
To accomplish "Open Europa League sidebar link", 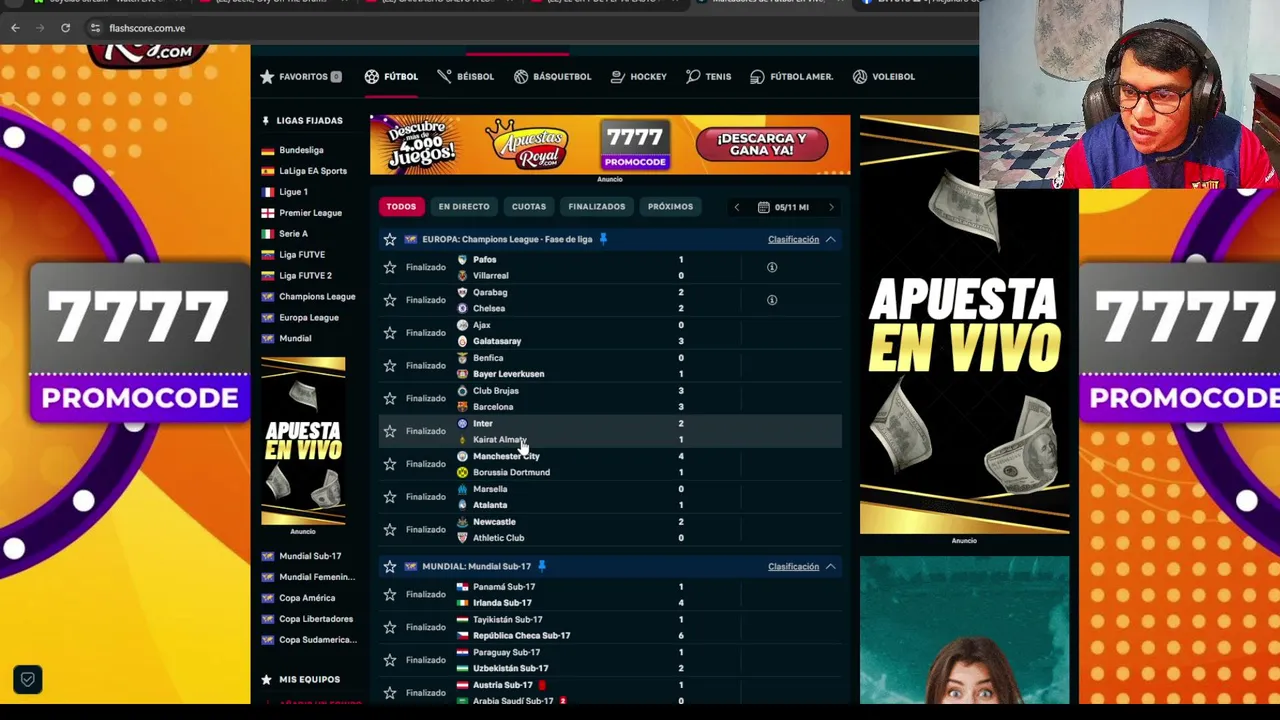I will coord(308,318).
